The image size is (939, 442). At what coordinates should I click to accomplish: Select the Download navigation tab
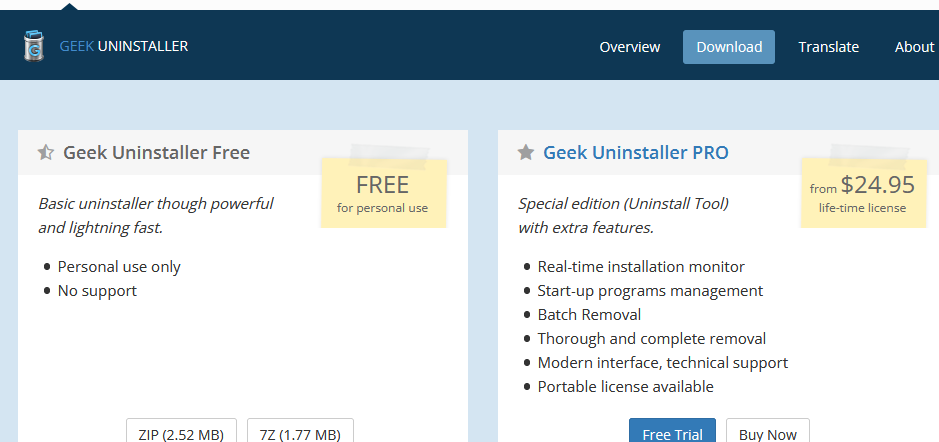point(729,47)
